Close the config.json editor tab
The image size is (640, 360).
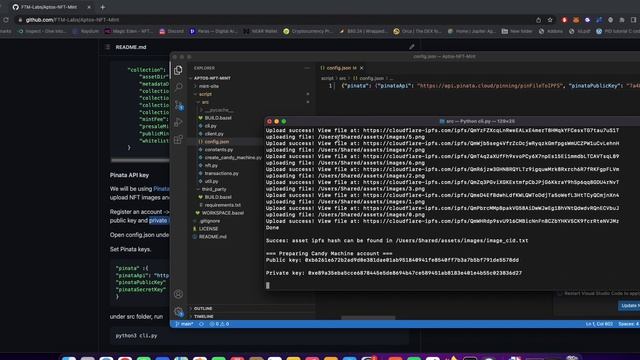click(x=362, y=68)
